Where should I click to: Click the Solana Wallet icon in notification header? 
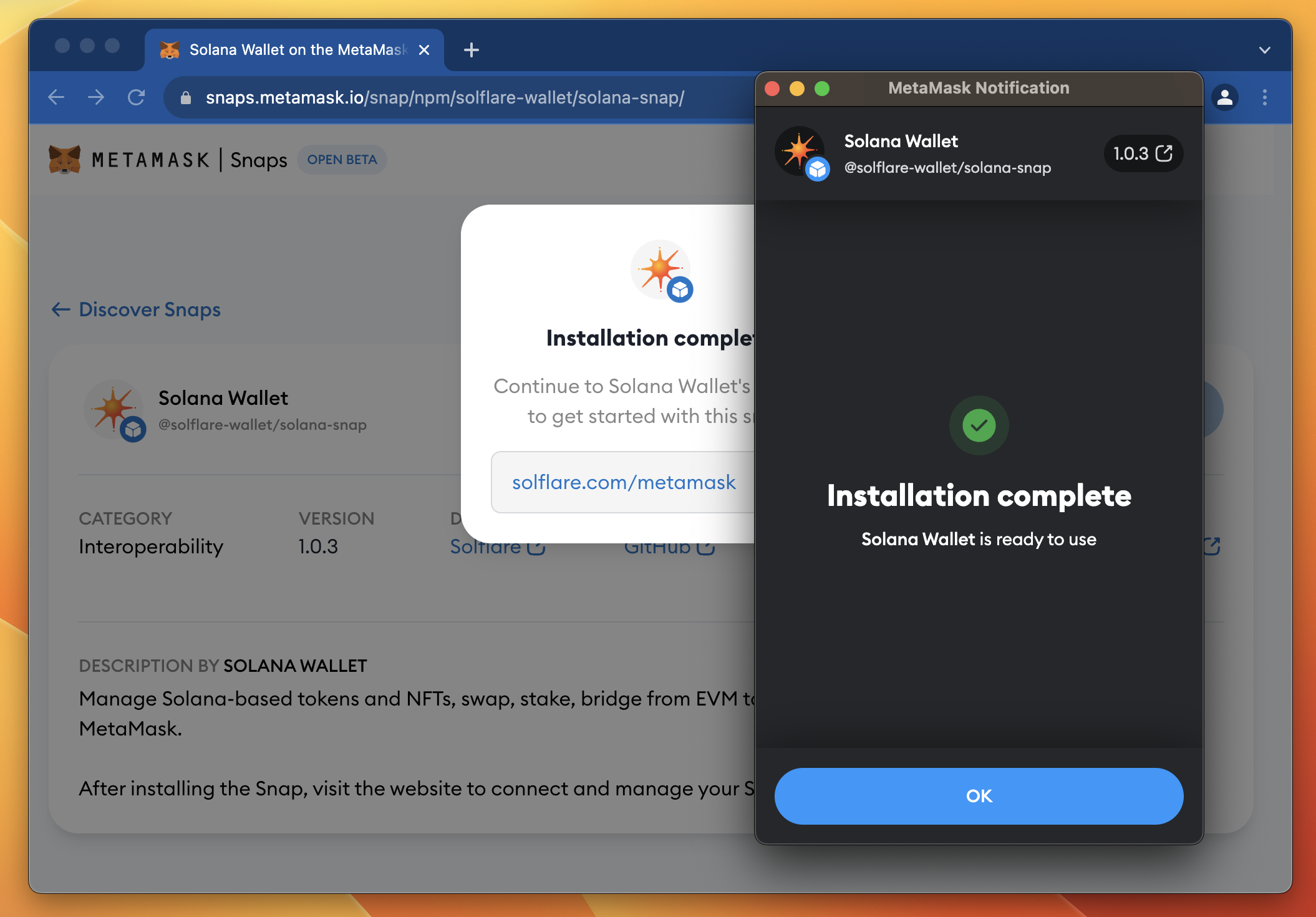pyautogui.click(x=801, y=153)
